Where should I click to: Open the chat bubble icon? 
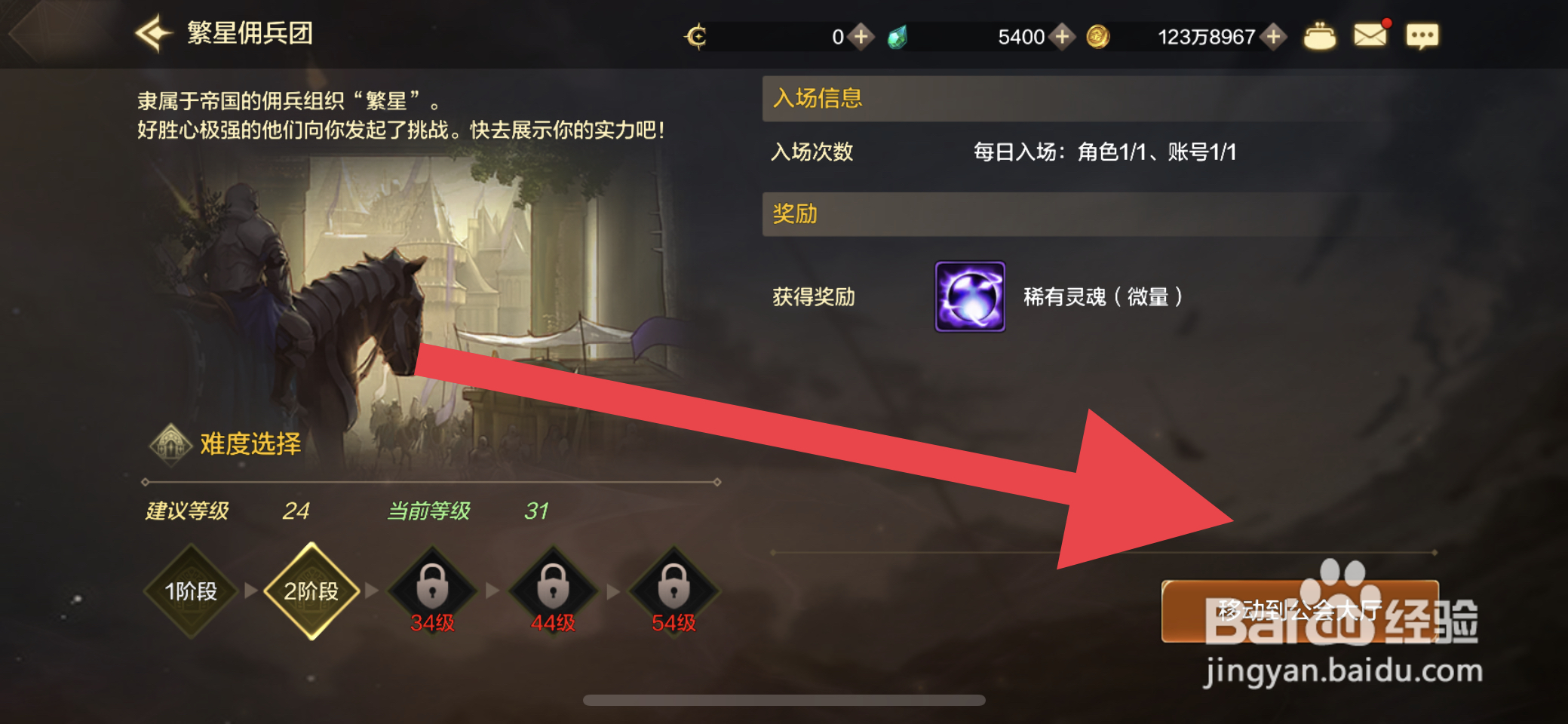click(1422, 35)
